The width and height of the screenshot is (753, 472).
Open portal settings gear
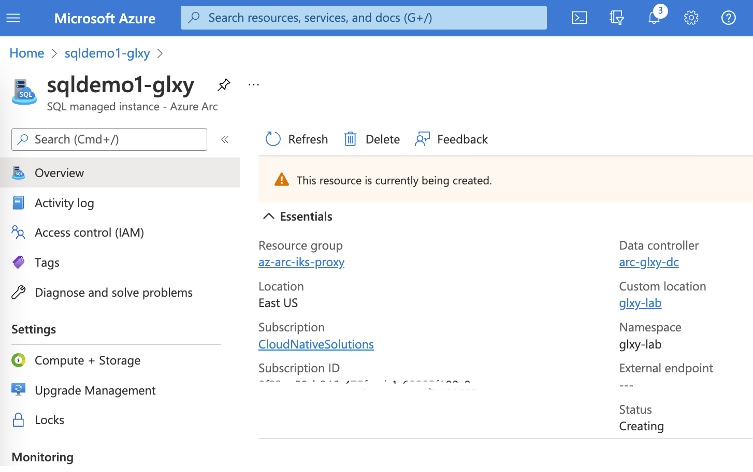[x=691, y=18]
